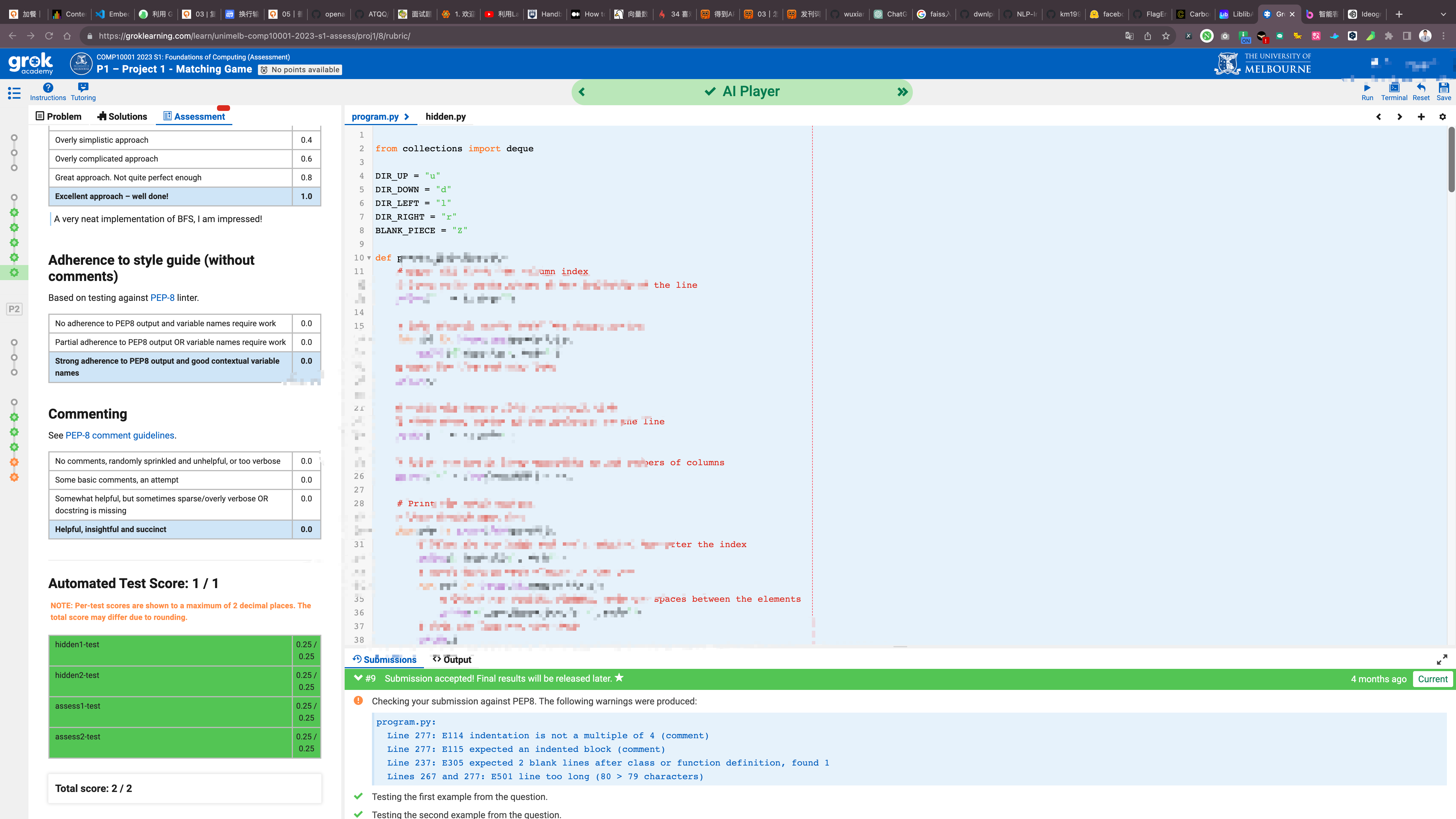The width and height of the screenshot is (1456, 819).
Task: Open the Terminal
Action: pyautogui.click(x=1394, y=92)
